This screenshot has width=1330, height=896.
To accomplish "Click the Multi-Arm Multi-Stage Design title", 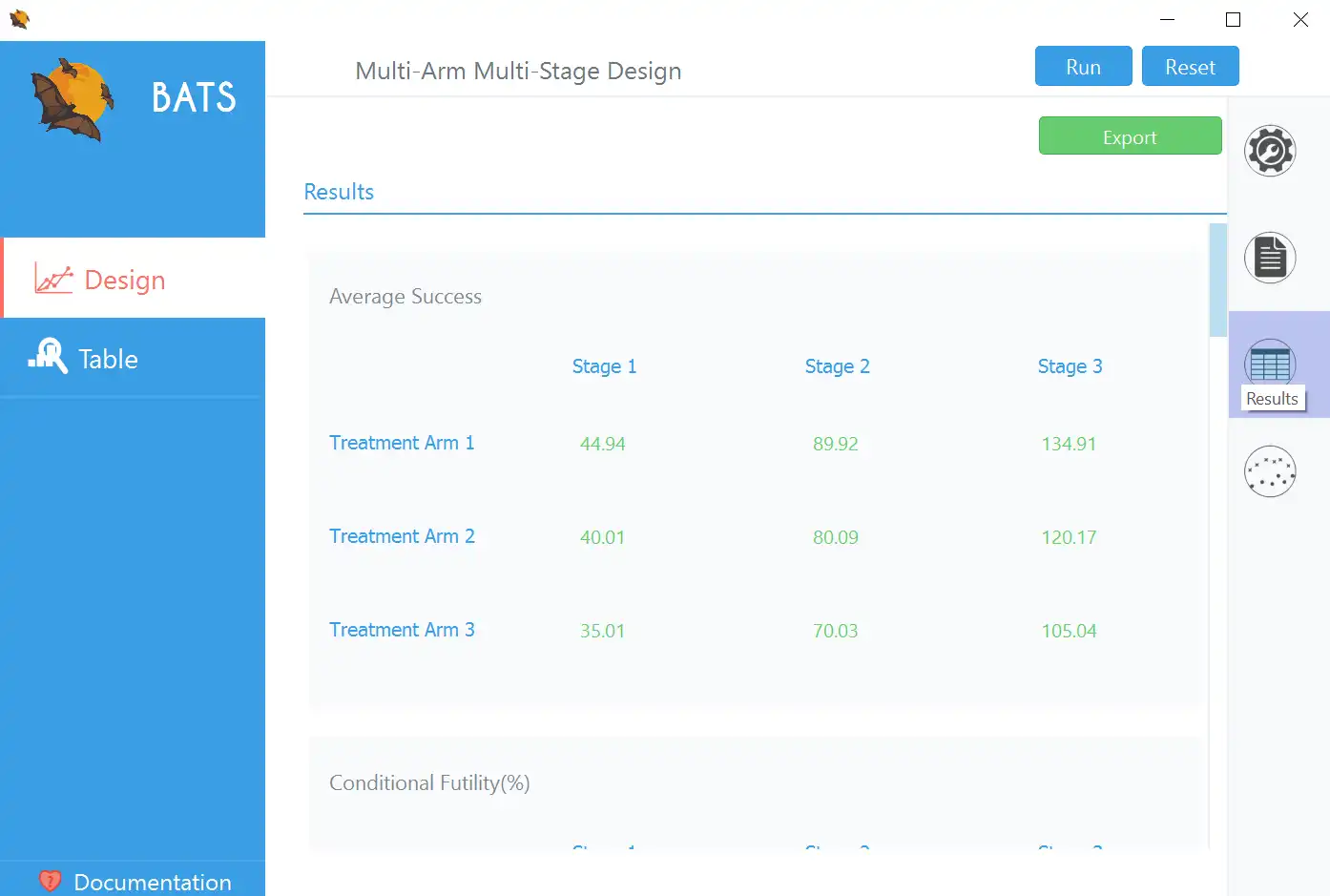I will pos(518,72).
